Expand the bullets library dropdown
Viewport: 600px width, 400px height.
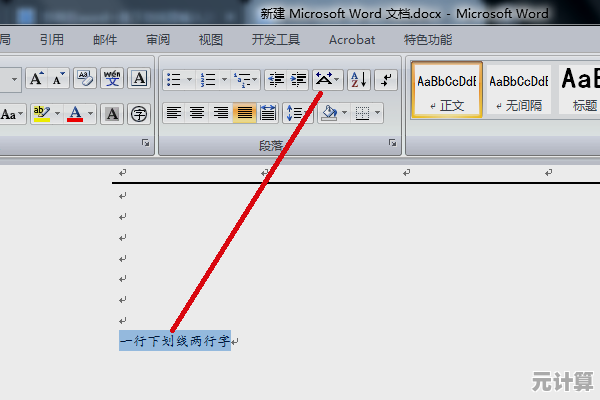point(189,80)
